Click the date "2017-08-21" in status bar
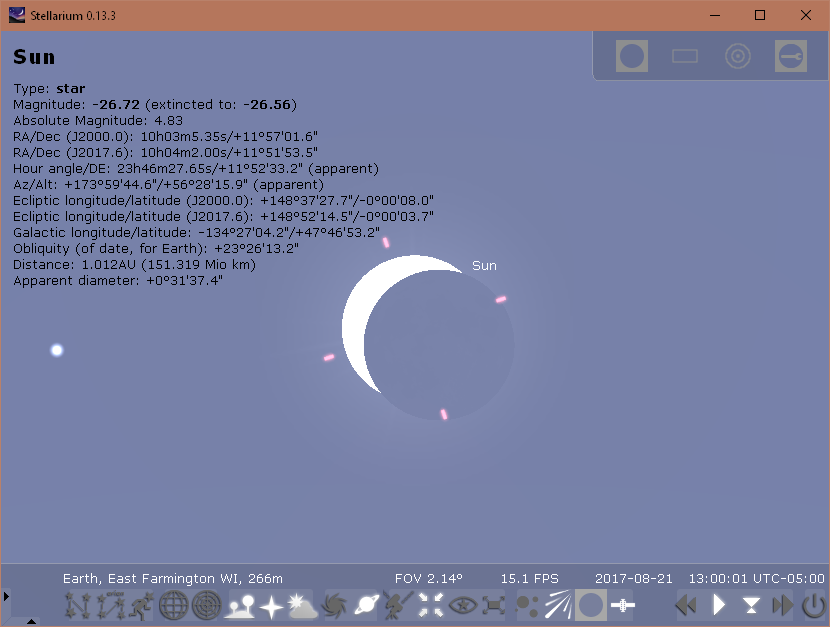This screenshot has width=830, height=627. point(634,579)
